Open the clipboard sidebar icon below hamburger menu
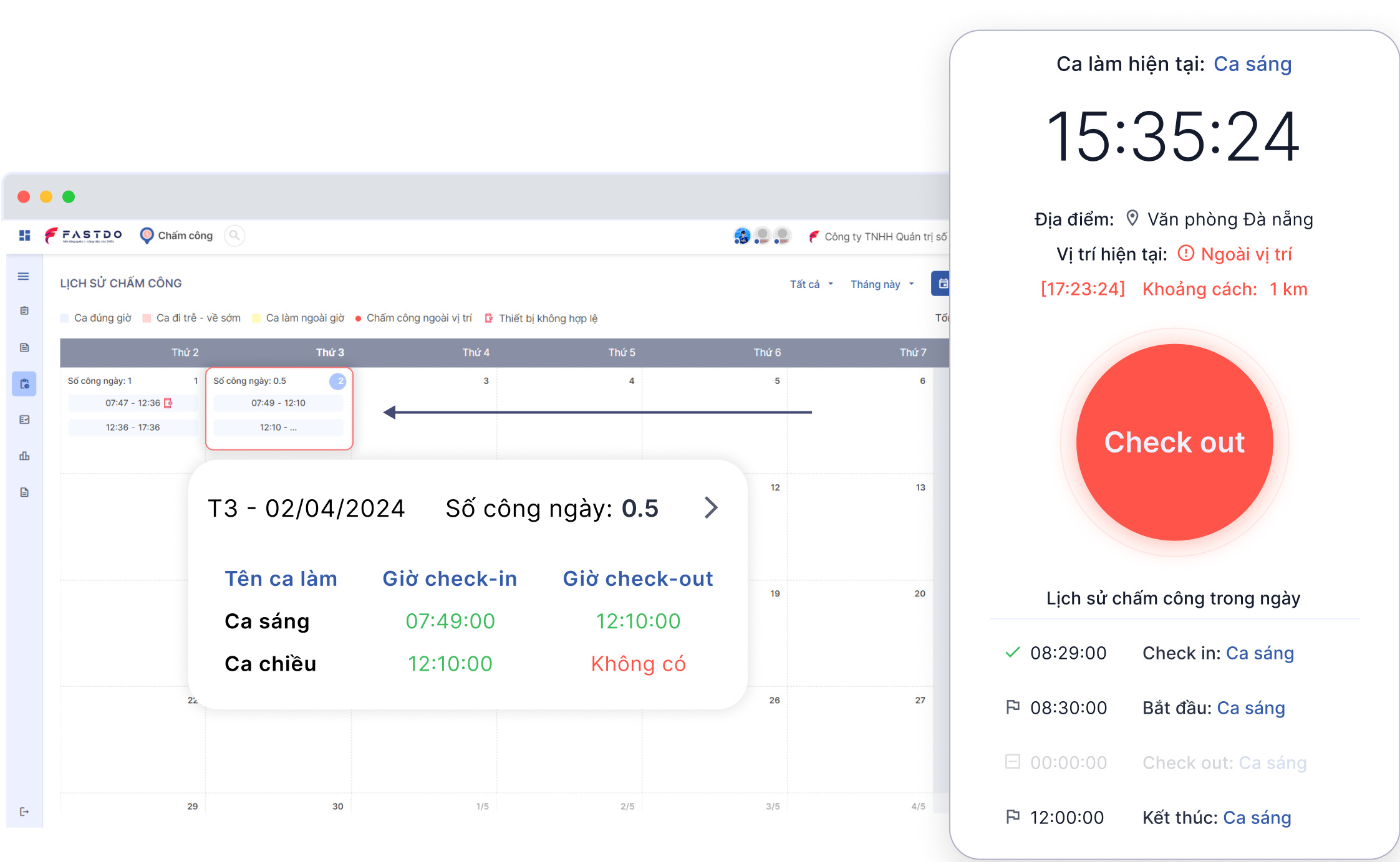Viewport: 1400px width, 862px height. pos(24,310)
